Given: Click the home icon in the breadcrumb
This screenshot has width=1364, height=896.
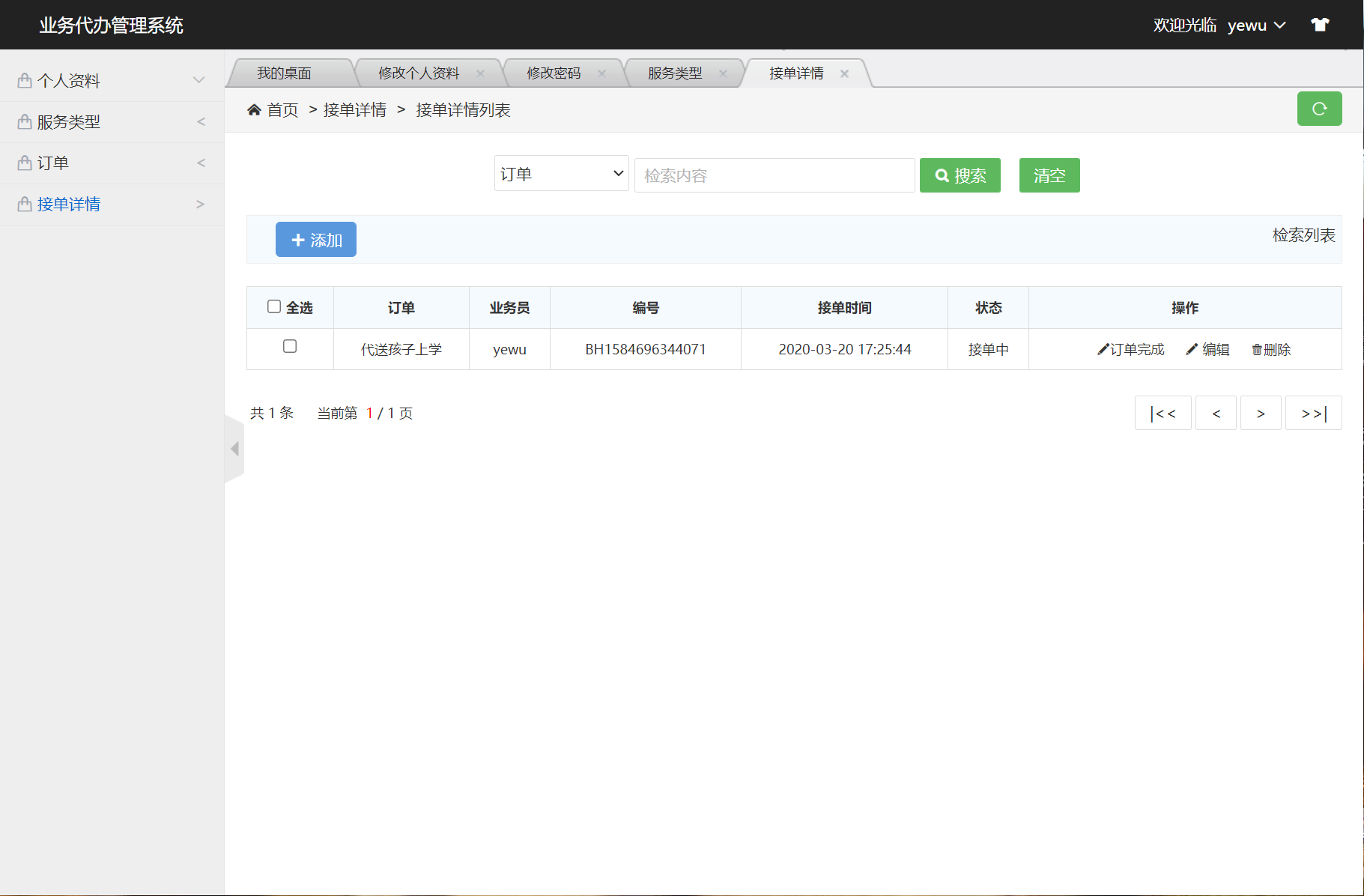Looking at the screenshot, I should point(254,109).
